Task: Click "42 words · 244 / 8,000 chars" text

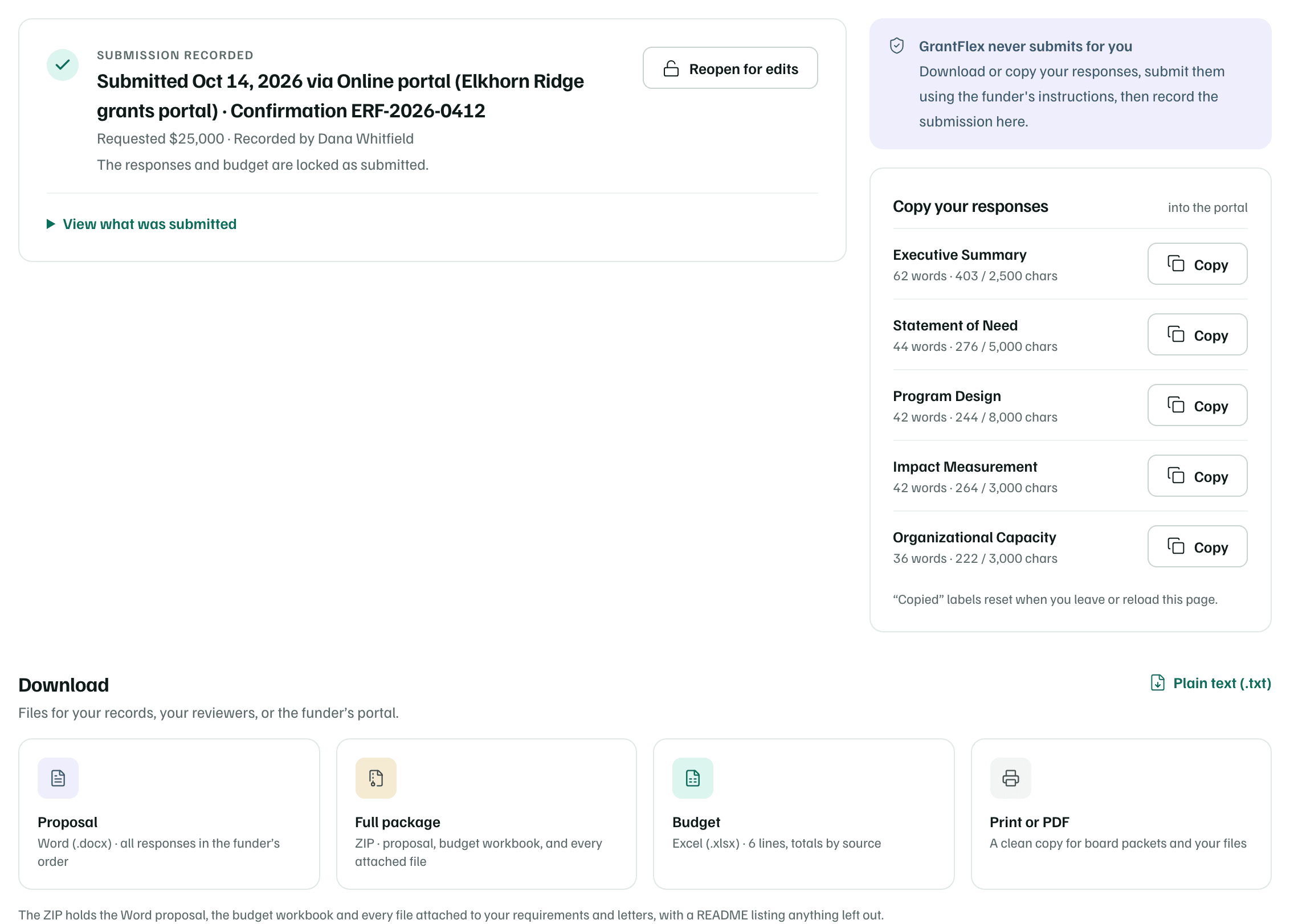Action: tap(975, 418)
